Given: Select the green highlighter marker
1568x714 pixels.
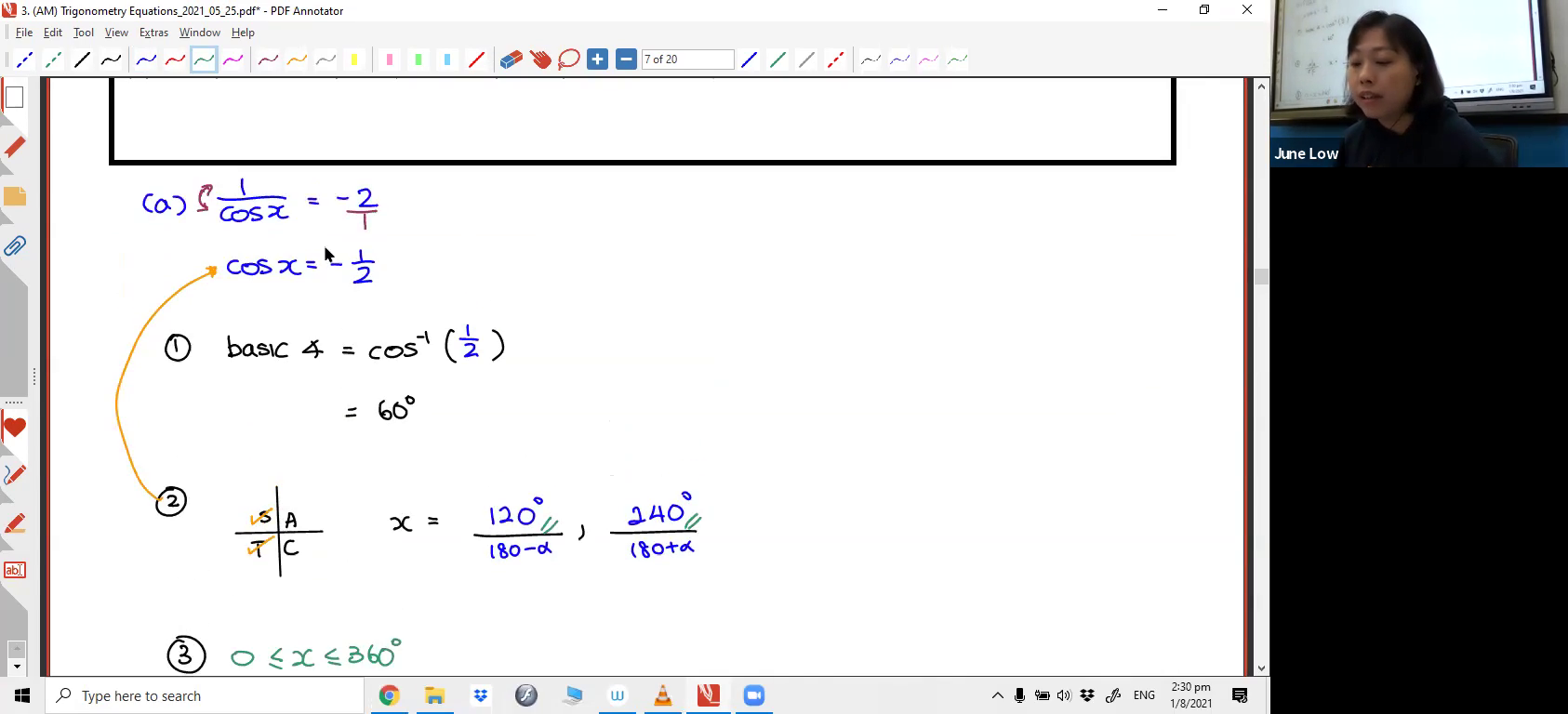Looking at the screenshot, I should [x=419, y=59].
